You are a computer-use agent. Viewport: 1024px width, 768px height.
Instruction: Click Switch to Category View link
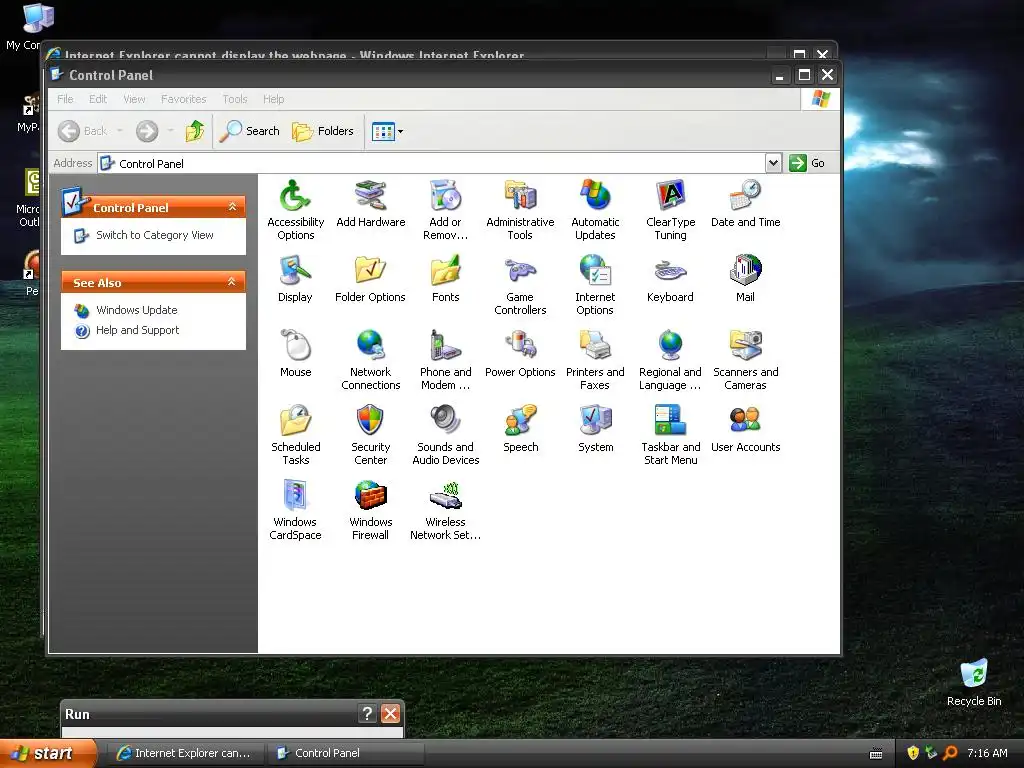155,235
